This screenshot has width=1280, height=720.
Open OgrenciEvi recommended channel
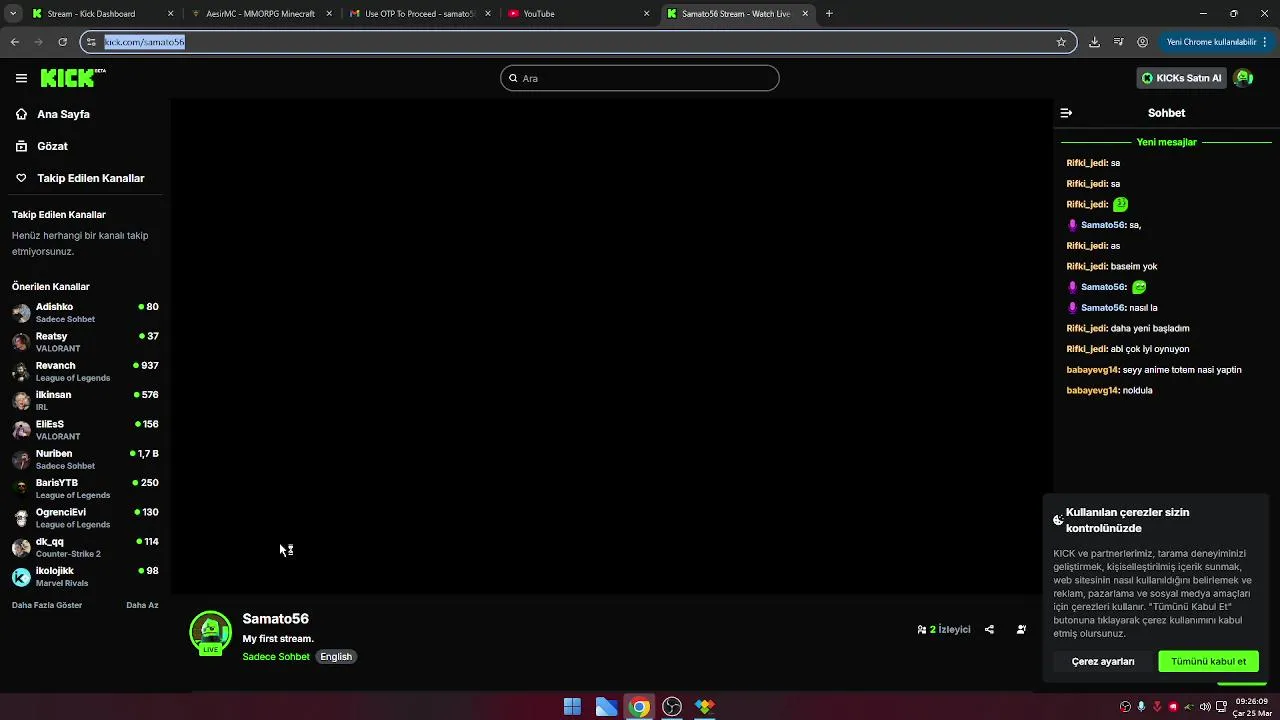coord(85,518)
